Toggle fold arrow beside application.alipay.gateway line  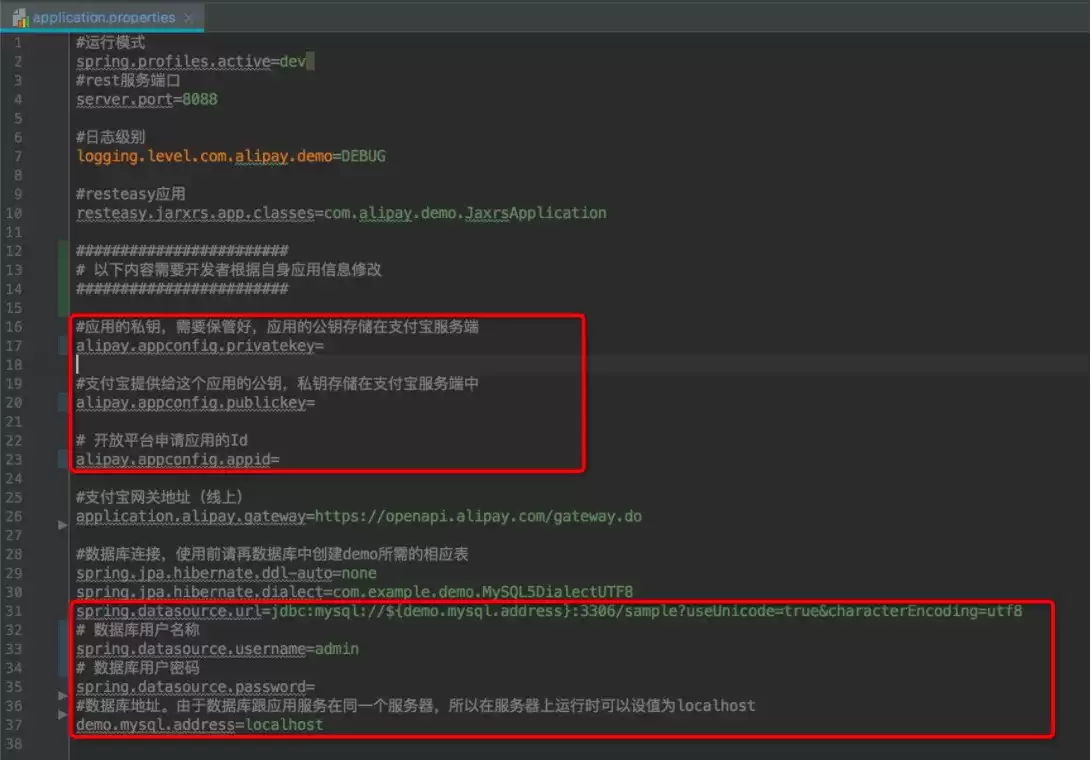pyautogui.click(x=63, y=525)
